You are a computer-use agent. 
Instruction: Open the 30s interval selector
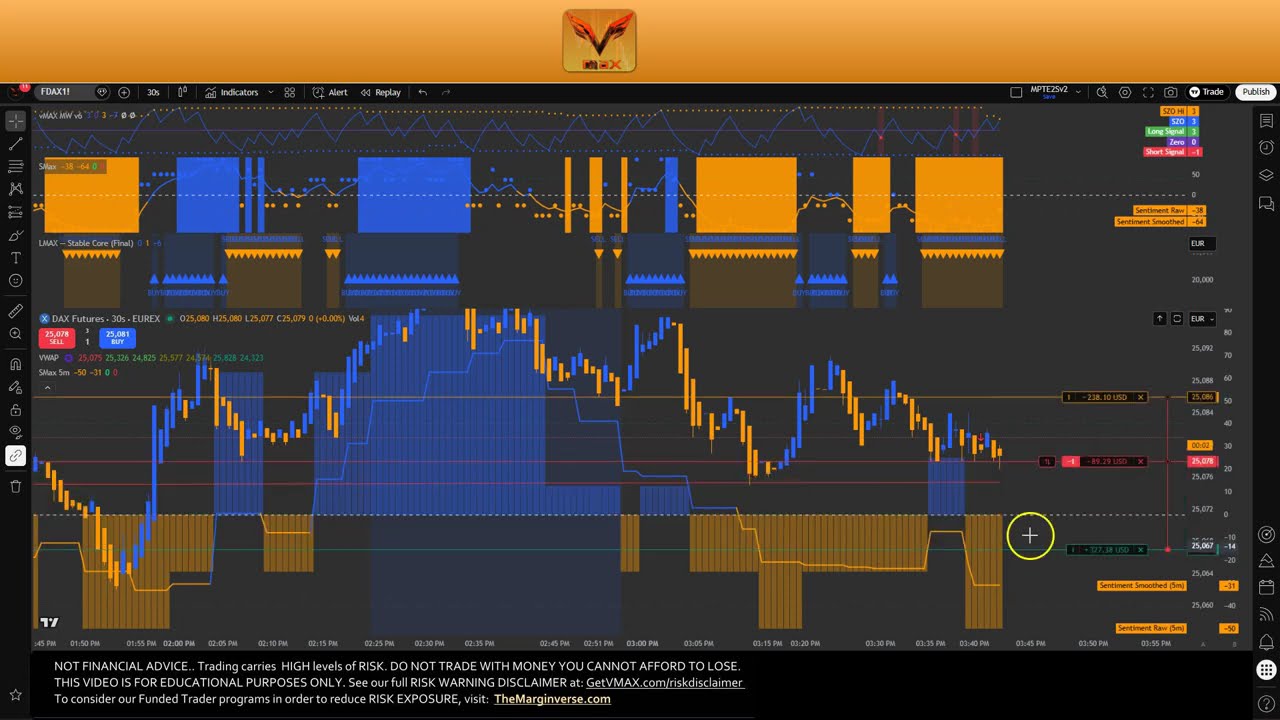(x=153, y=92)
